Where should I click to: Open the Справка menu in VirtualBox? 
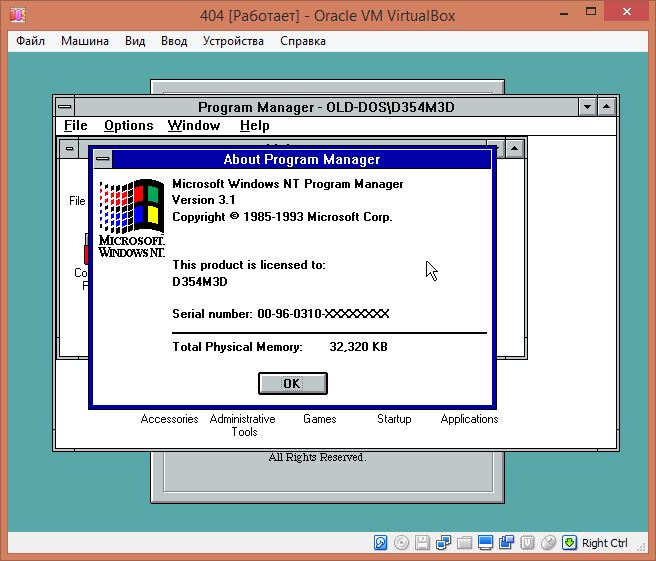(302, 41)
